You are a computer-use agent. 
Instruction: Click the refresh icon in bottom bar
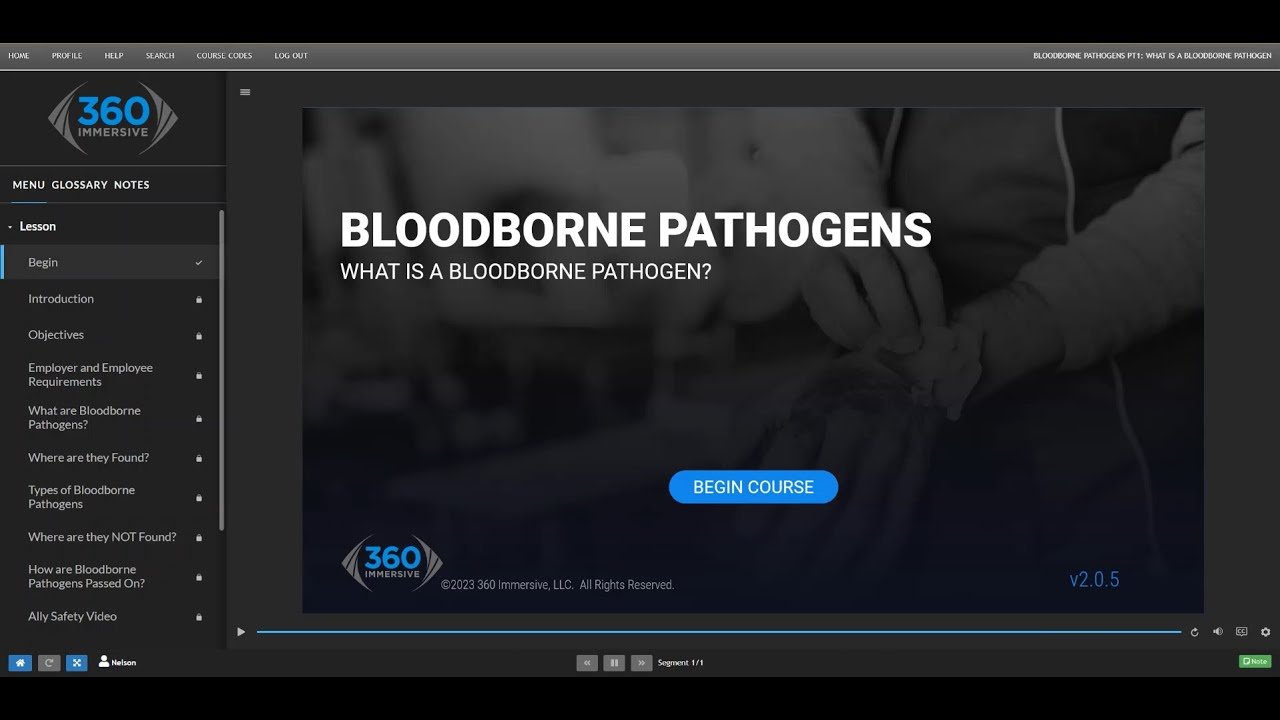pos(49,662)
